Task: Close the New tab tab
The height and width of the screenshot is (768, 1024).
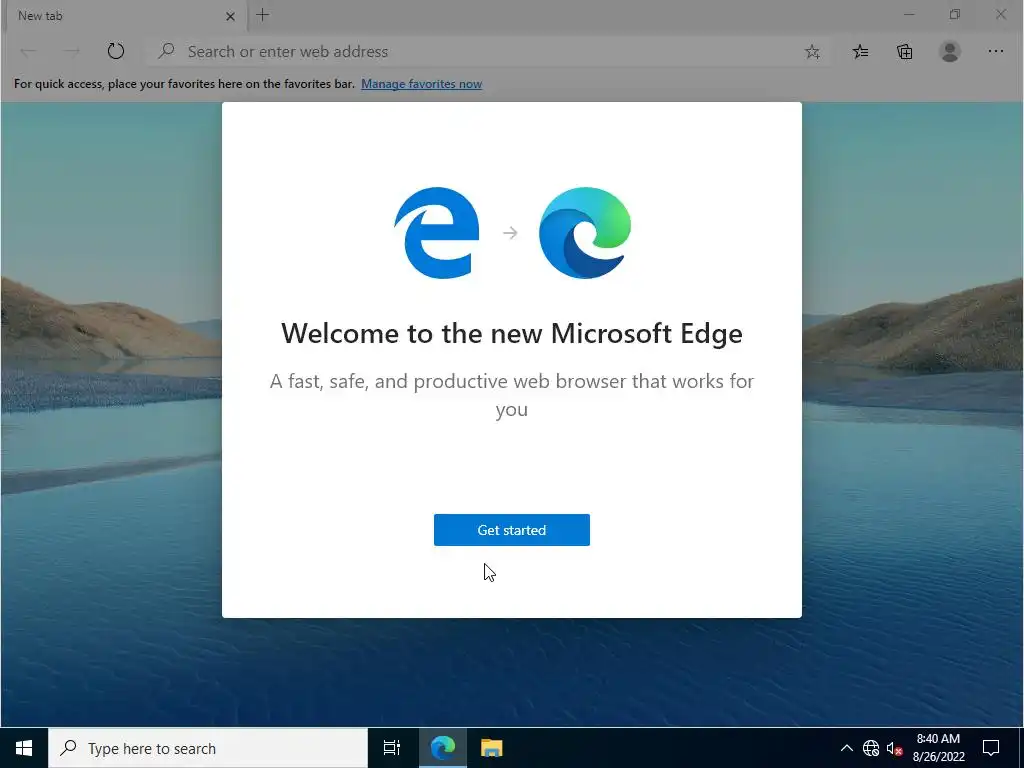Action: coord(230,16)
